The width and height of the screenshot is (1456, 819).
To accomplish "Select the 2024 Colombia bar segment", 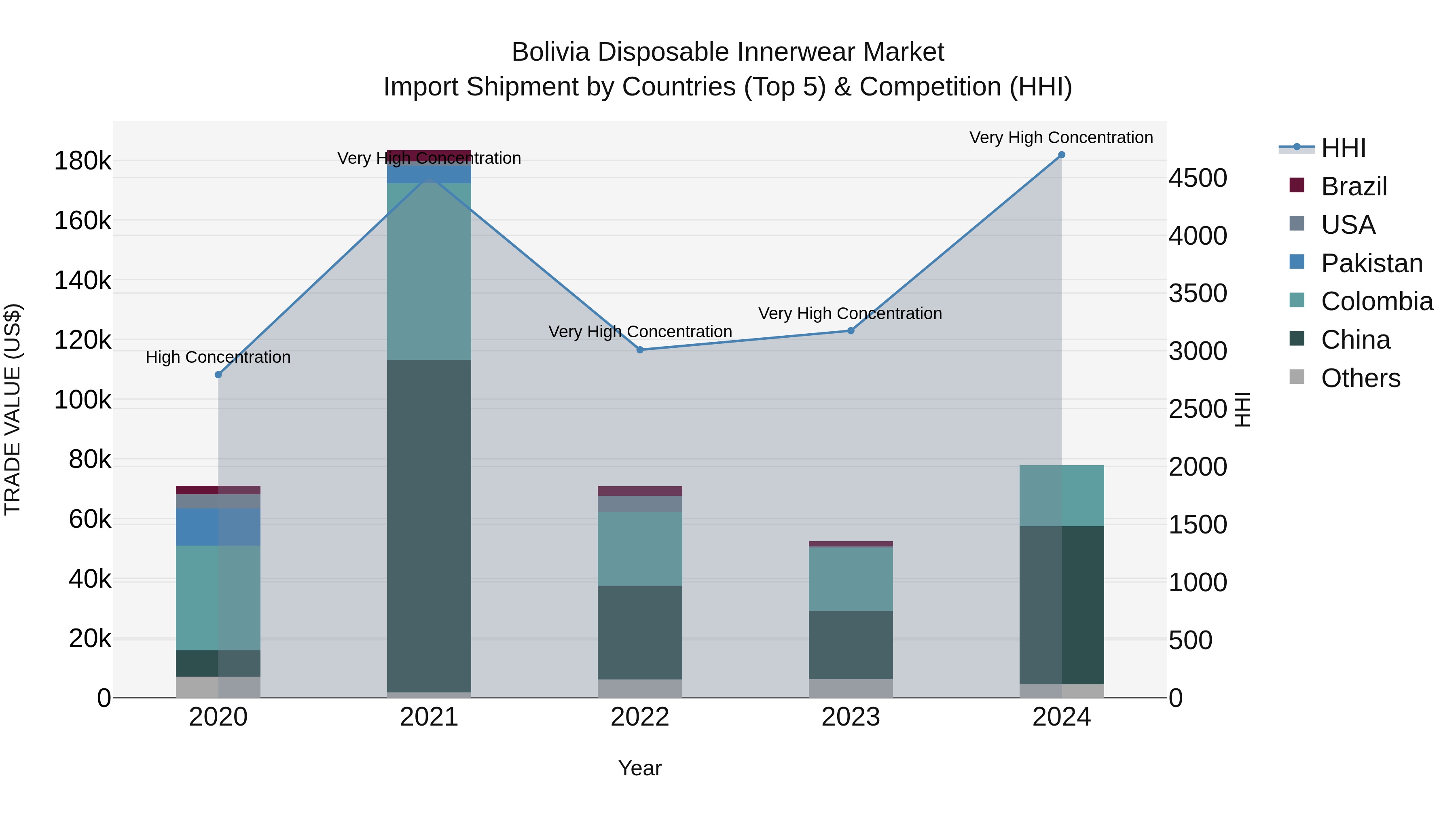I will coord(1062,496).
